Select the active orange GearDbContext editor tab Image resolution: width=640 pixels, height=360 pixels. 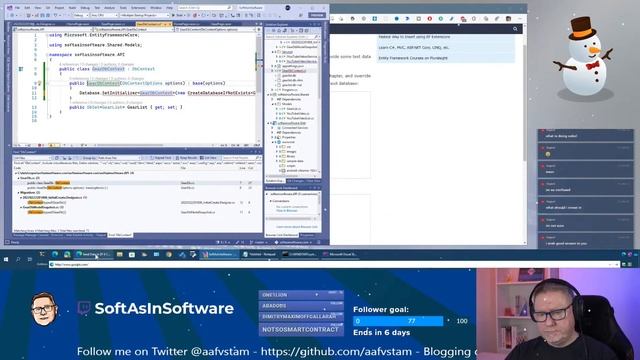tap(154, 24)
